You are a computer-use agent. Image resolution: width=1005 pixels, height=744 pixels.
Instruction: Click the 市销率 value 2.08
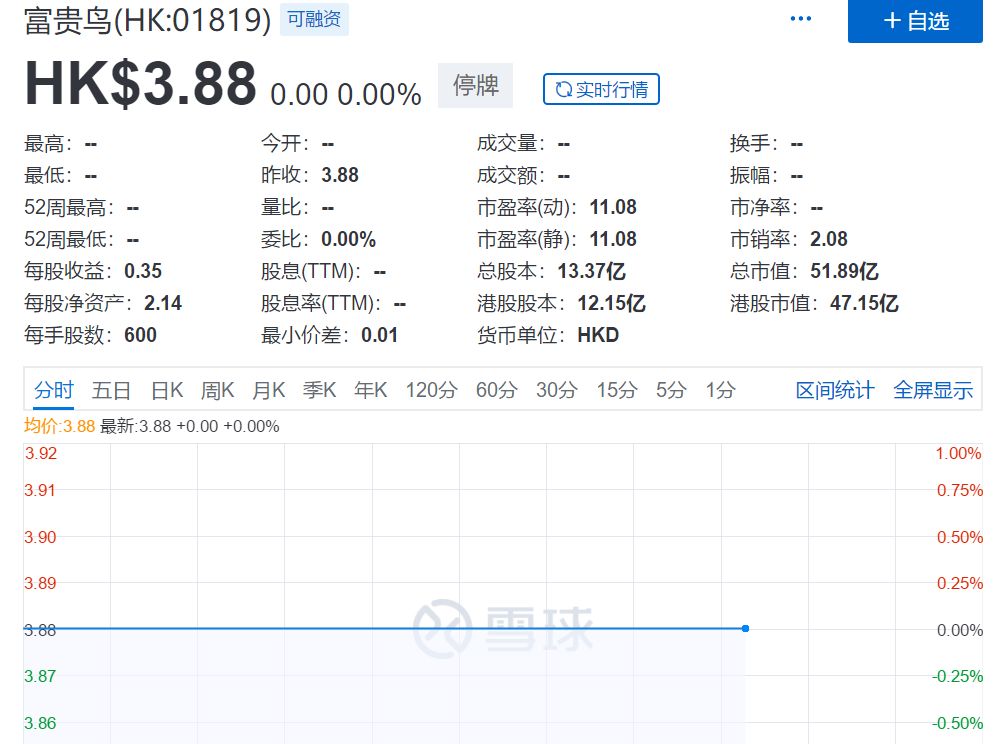[x=829, y=239]
